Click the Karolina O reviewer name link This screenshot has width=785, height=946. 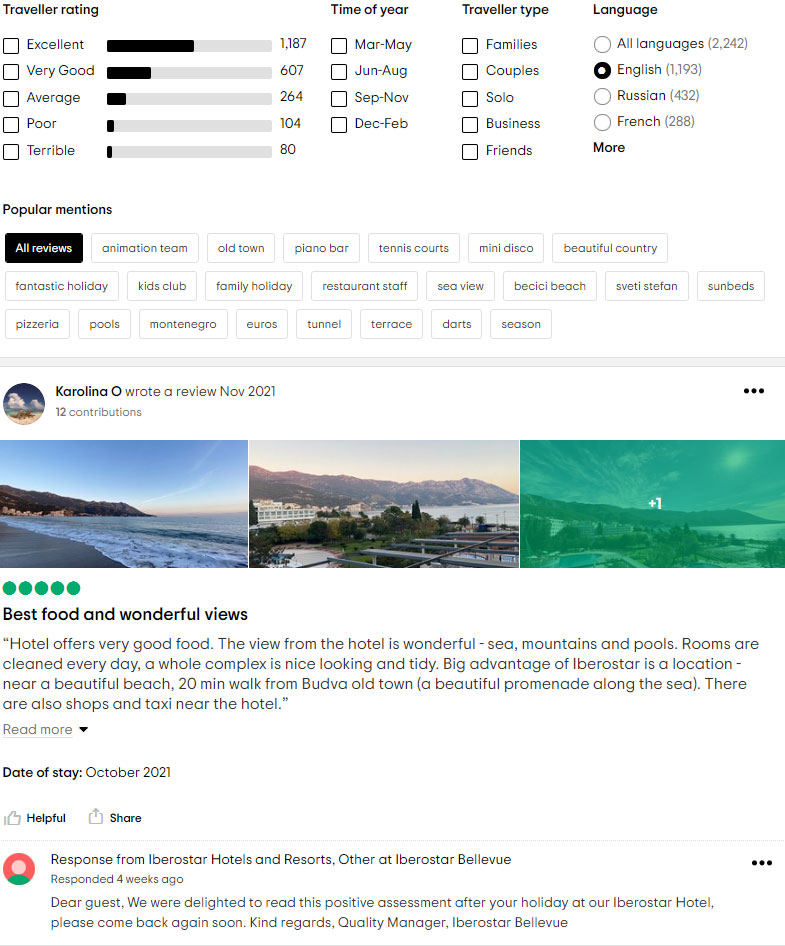pos(88,392)
